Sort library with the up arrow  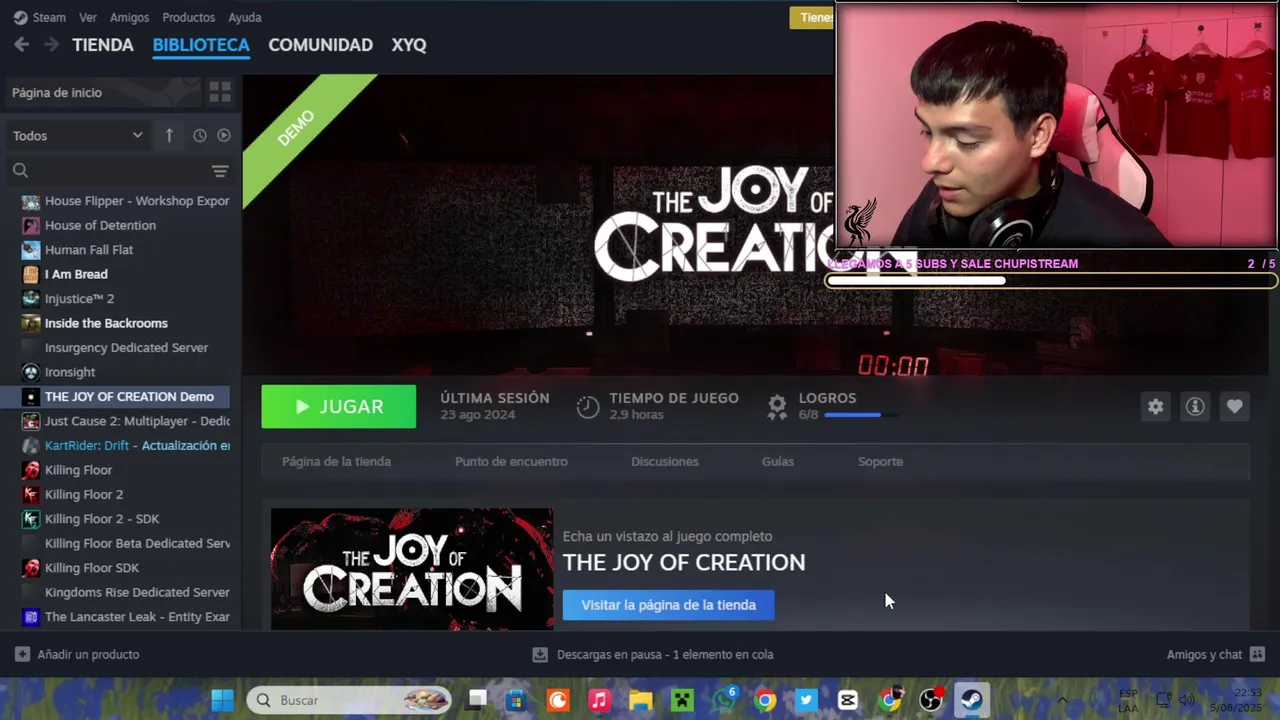pyautogui.click(x=169, y=135)
